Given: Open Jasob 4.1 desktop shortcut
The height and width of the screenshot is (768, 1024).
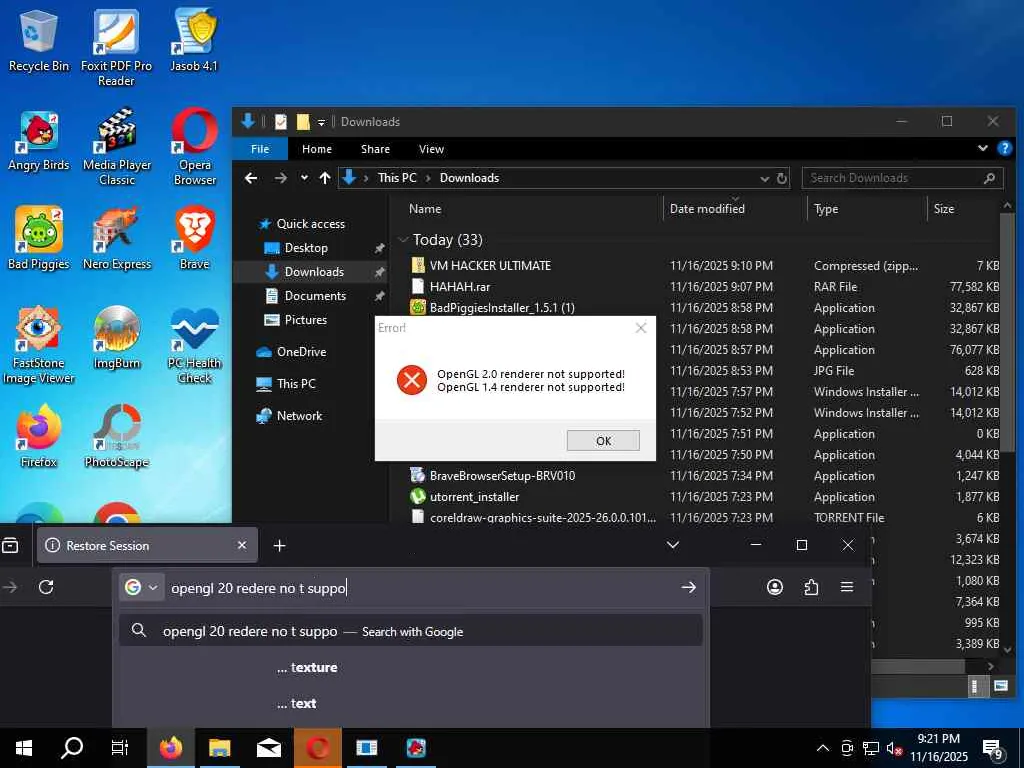Looking at the screenshot, I should [194, 41].
